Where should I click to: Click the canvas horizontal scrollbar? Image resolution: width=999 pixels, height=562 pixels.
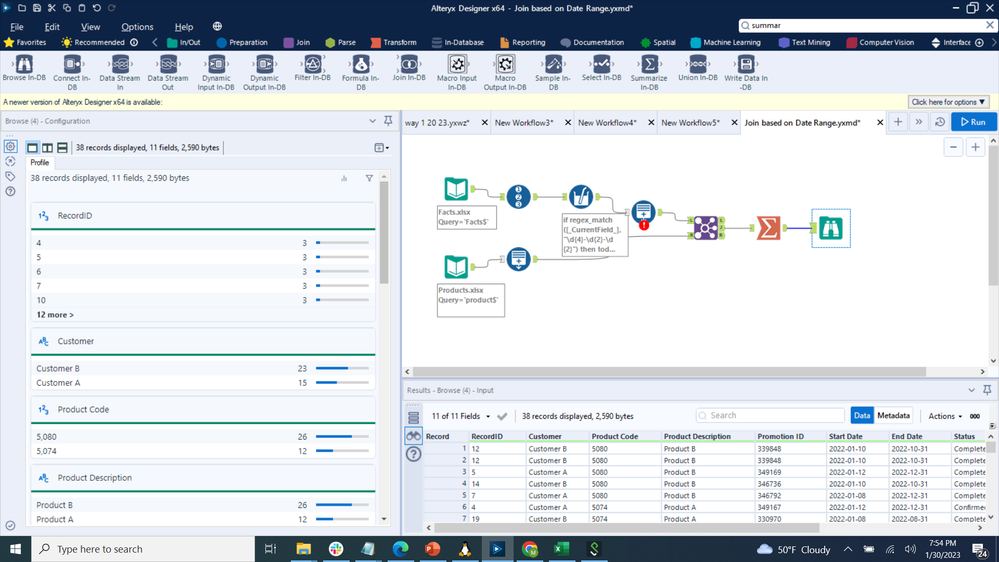point(668,371)
